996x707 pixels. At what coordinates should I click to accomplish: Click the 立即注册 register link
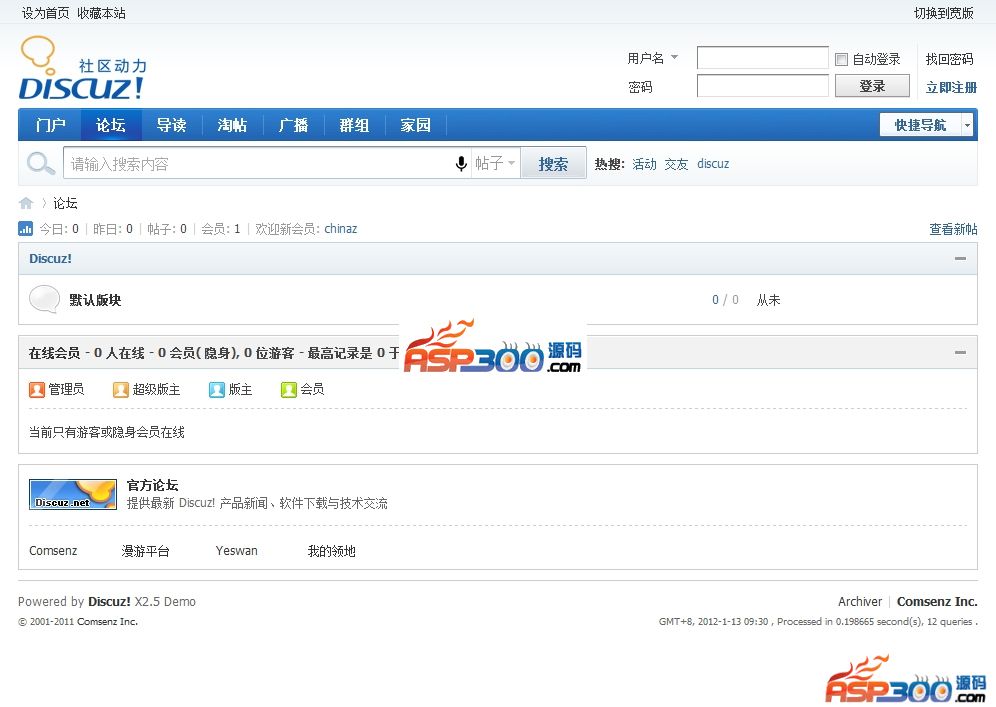click(x=951, y=87)
